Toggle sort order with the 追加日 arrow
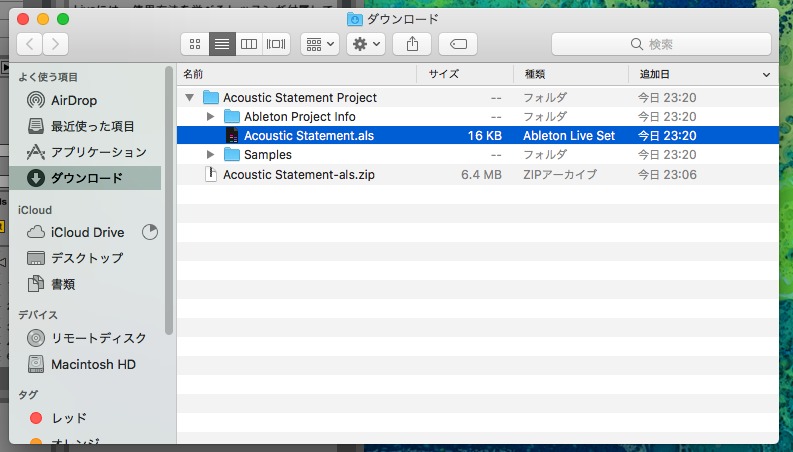 tap(766, 75)
